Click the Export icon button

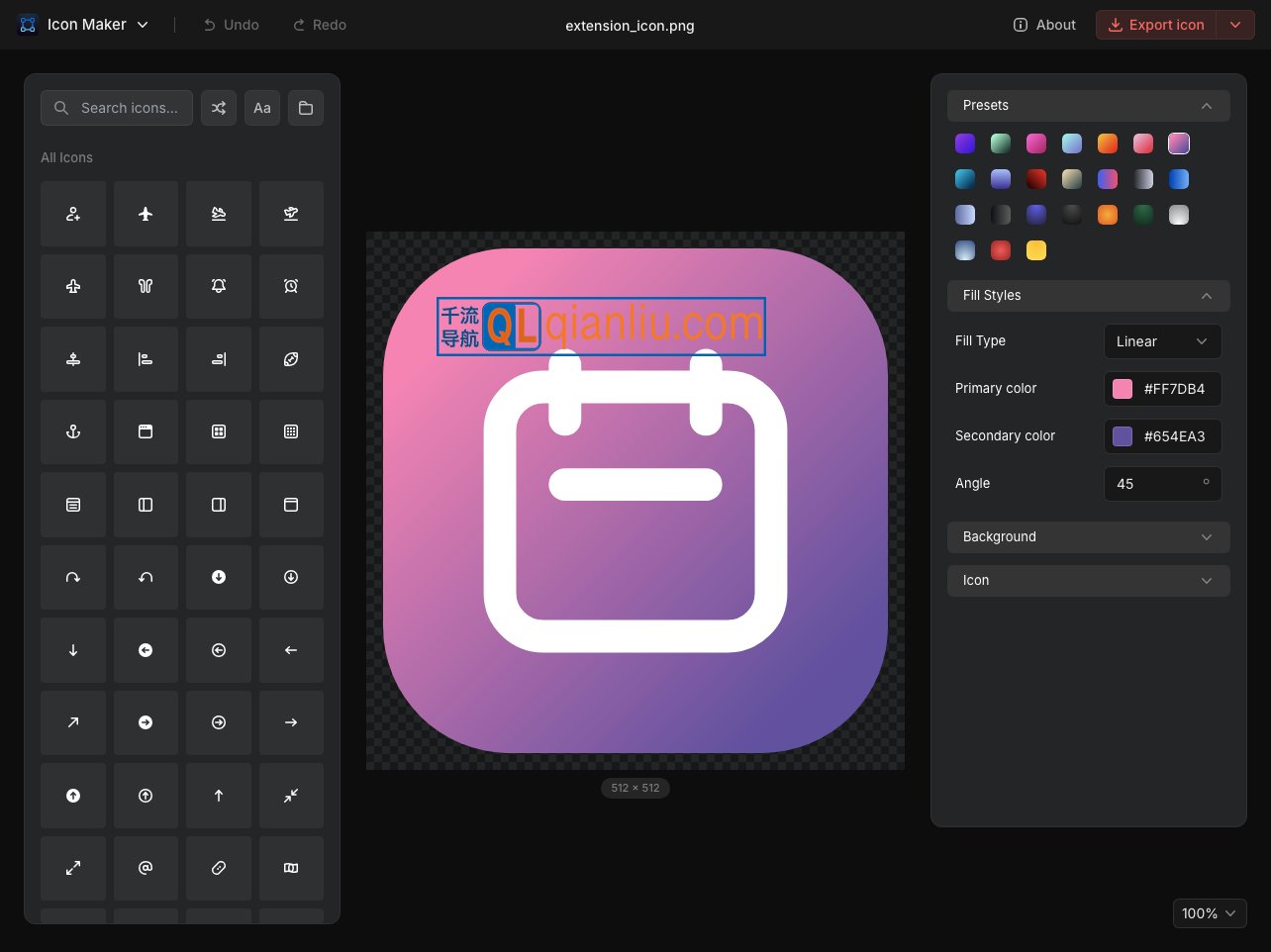click(x=1155, y=25)
